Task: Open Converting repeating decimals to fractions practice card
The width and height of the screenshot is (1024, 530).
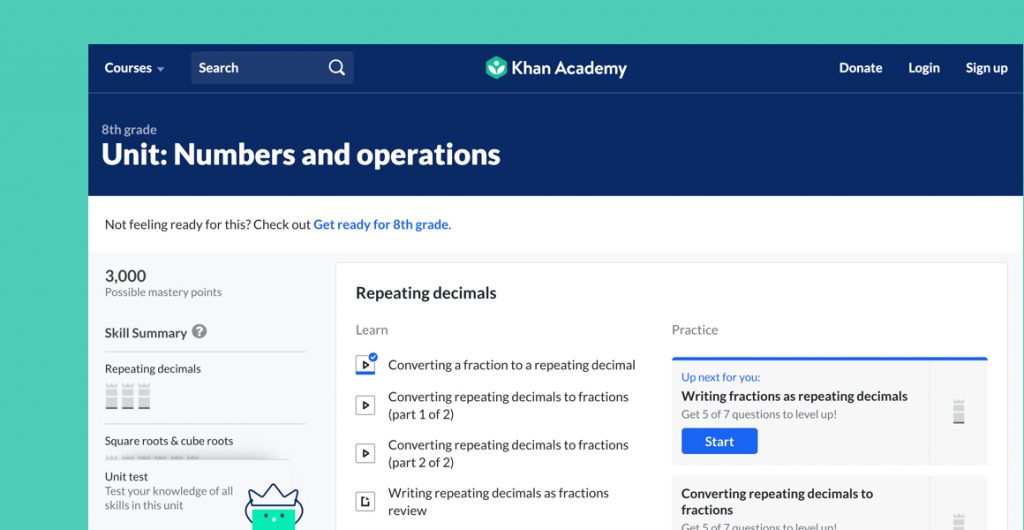Action: (829, 503)
